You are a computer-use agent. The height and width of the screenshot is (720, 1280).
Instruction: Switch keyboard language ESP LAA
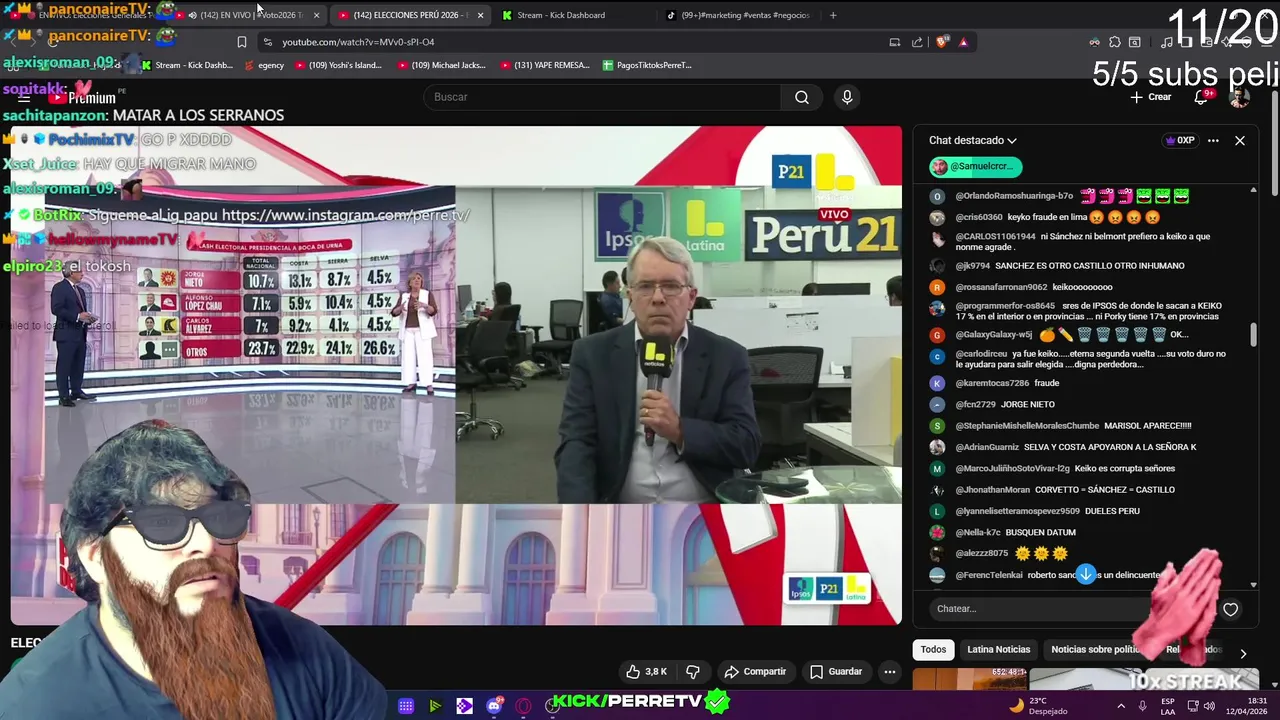(x=1168, y=706)
